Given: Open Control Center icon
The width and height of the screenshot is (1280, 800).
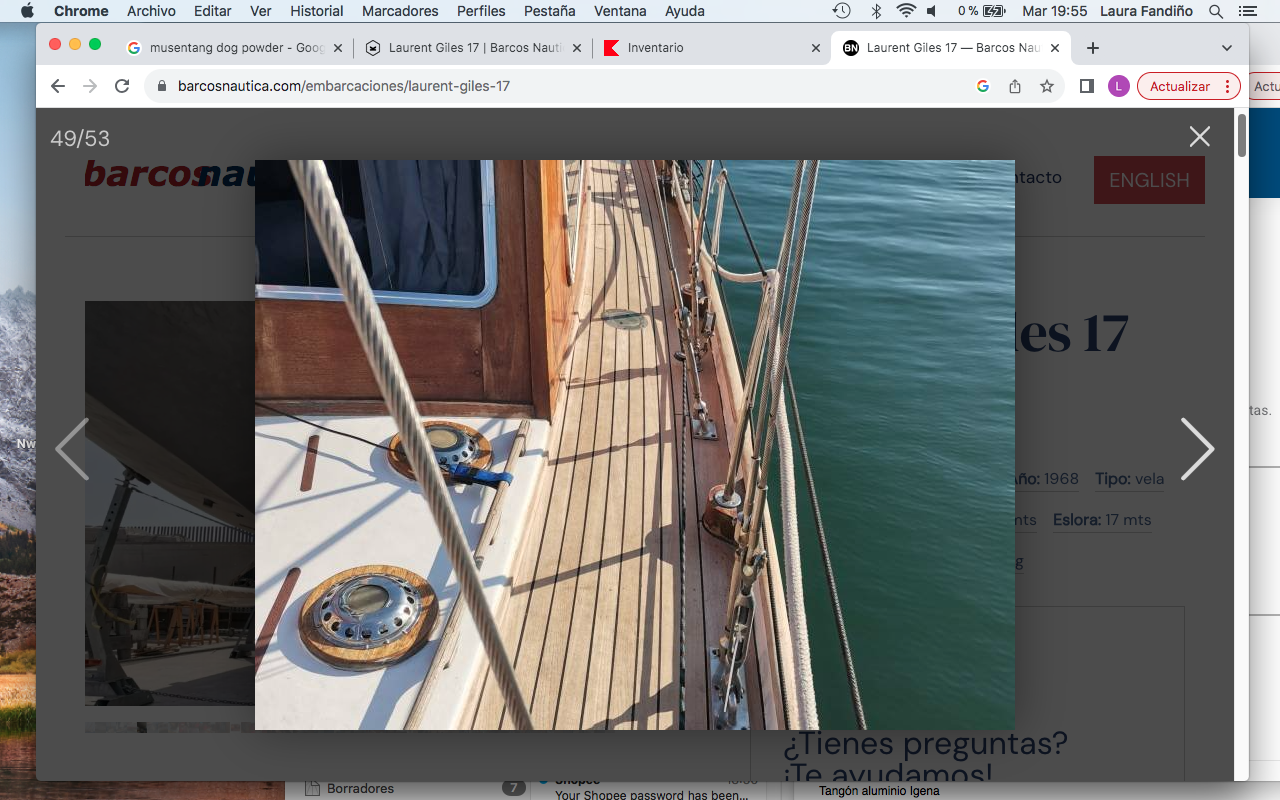Looking at the screenshot, I should [x=1247, y=11].
